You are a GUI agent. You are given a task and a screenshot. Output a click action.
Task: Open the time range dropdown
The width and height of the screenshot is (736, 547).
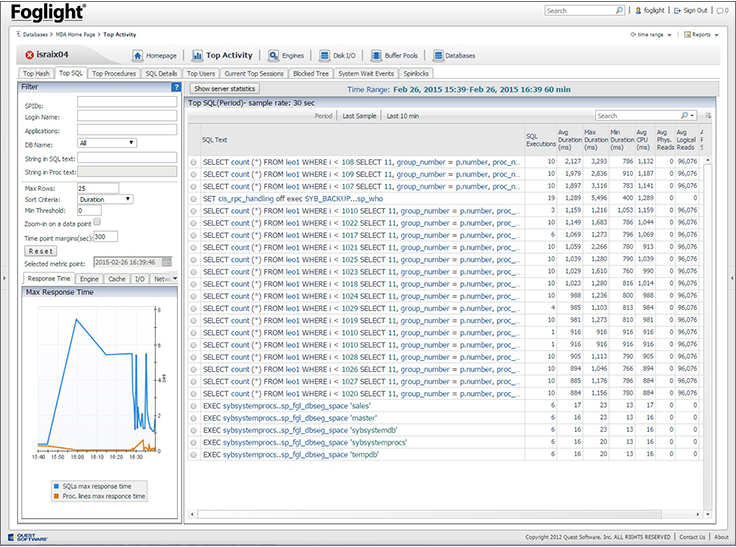[x=651, y=35]
